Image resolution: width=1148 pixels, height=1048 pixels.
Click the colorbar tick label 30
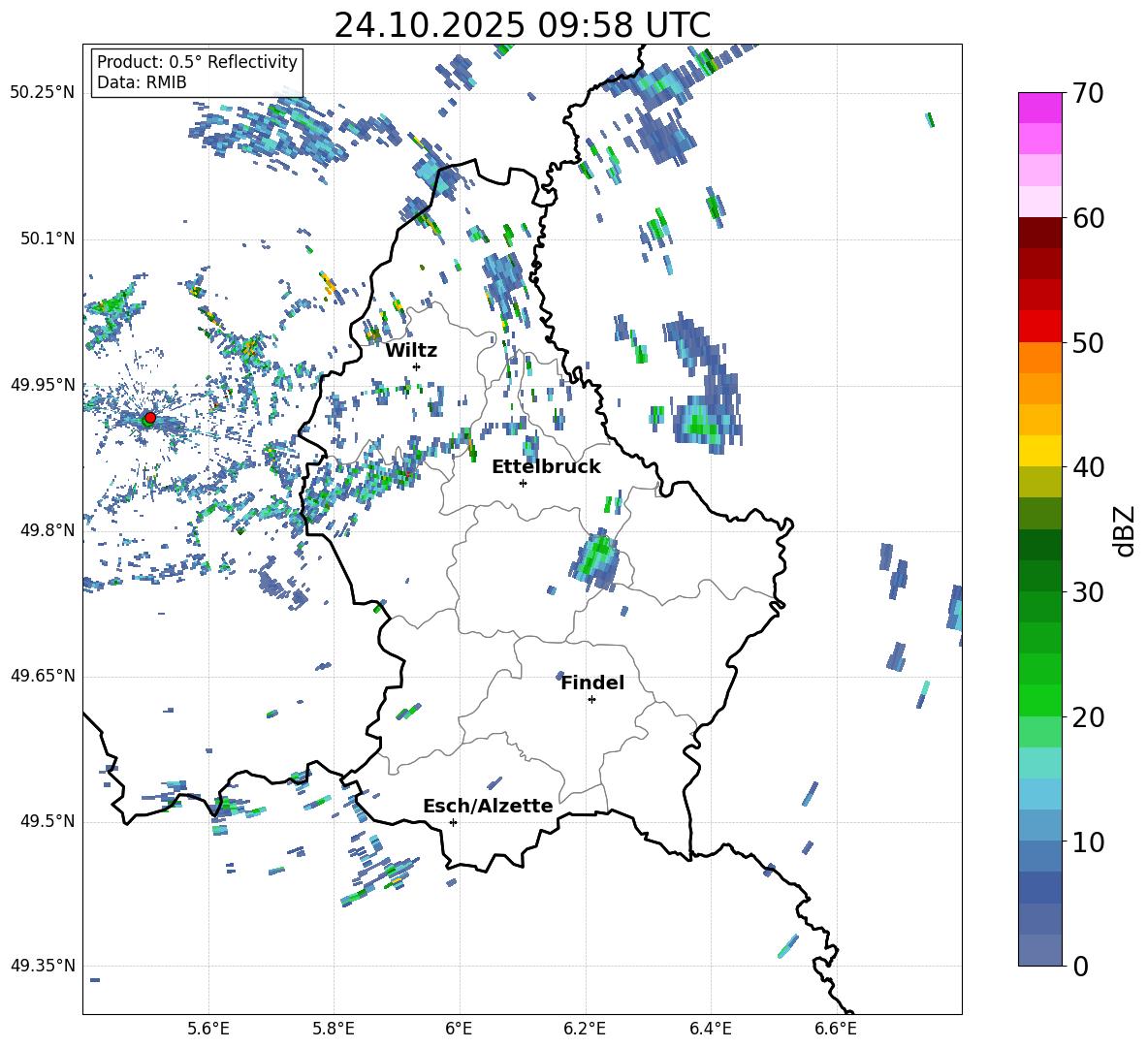1088,591
